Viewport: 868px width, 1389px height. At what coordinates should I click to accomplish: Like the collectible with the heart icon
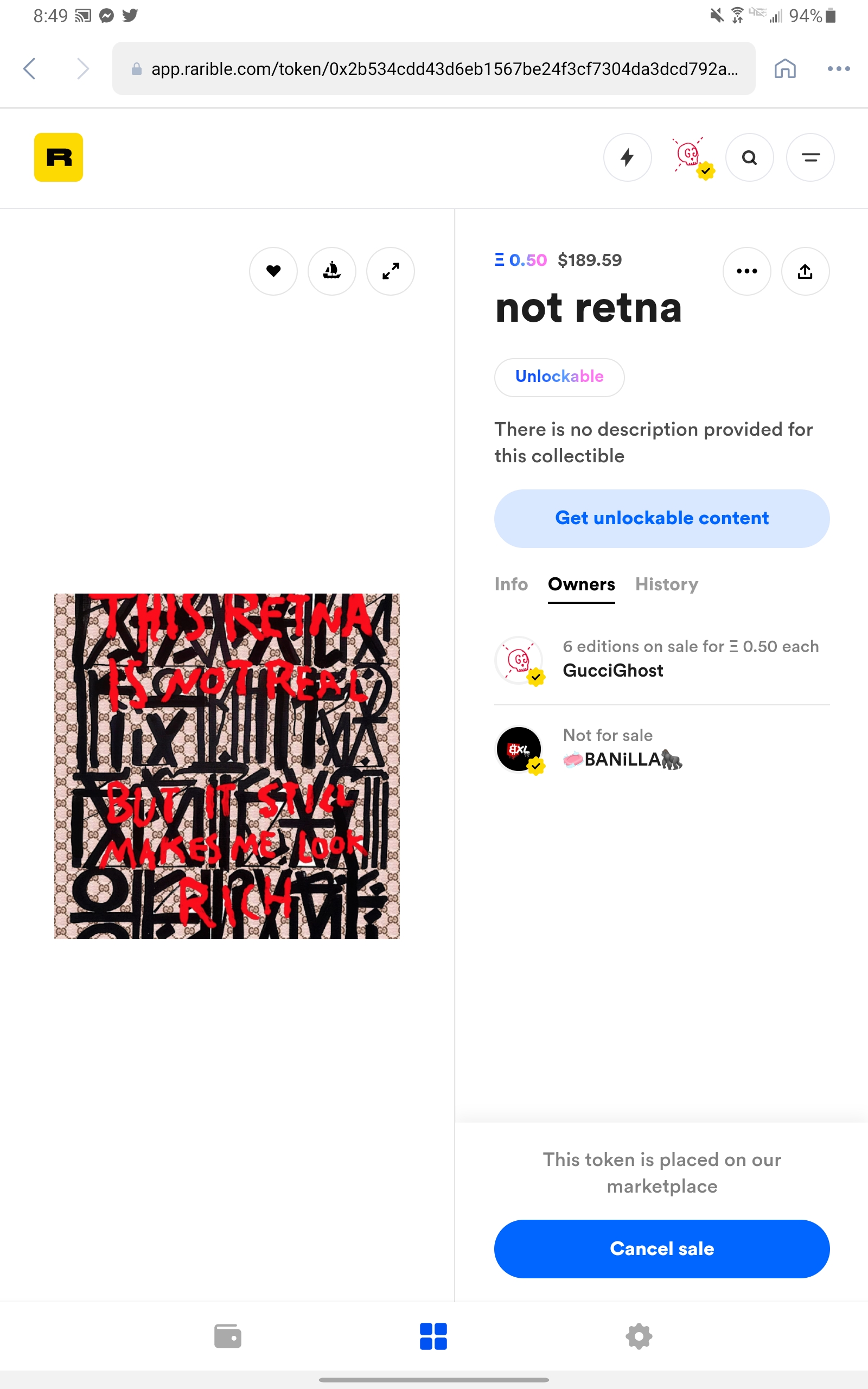click(x=273, y=271)
